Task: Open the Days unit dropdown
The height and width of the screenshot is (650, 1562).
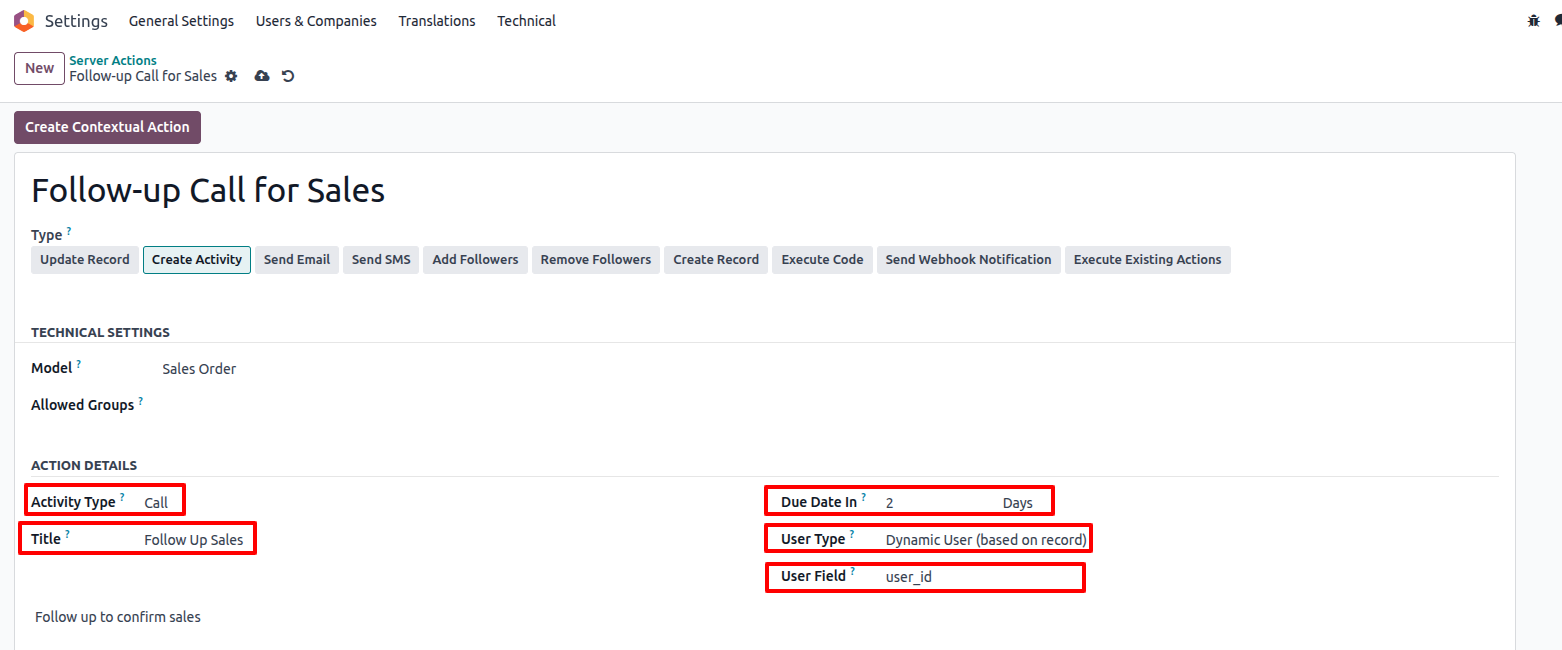Action: (1018, 503)
